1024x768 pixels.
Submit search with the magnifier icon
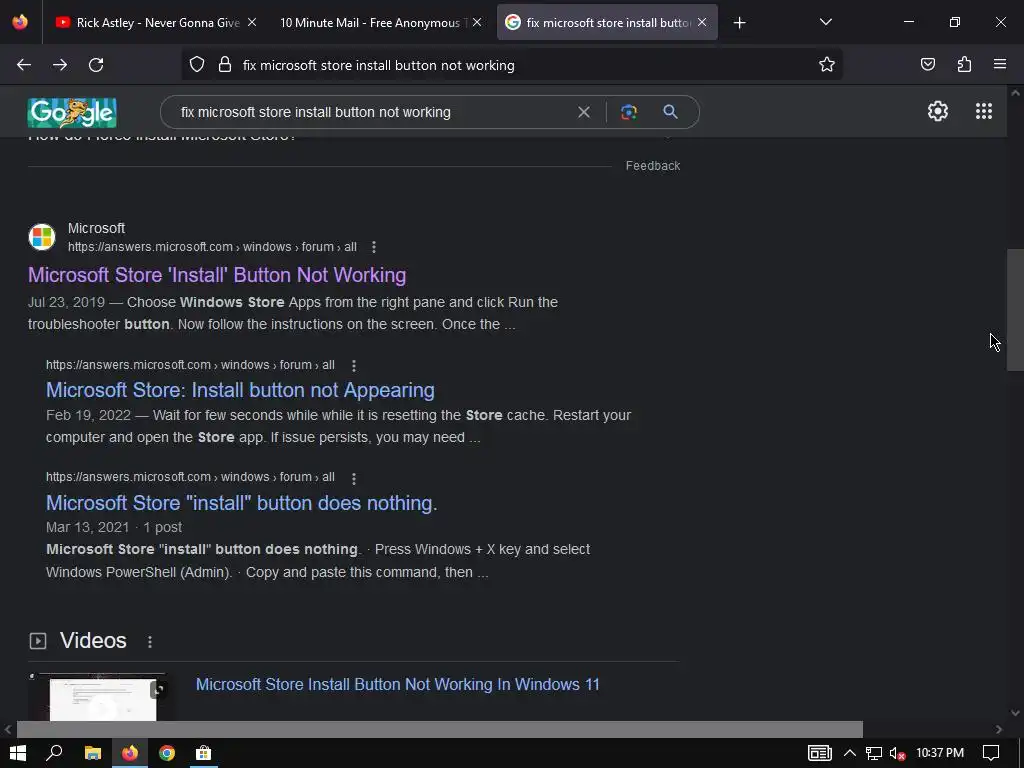(670, 112)
